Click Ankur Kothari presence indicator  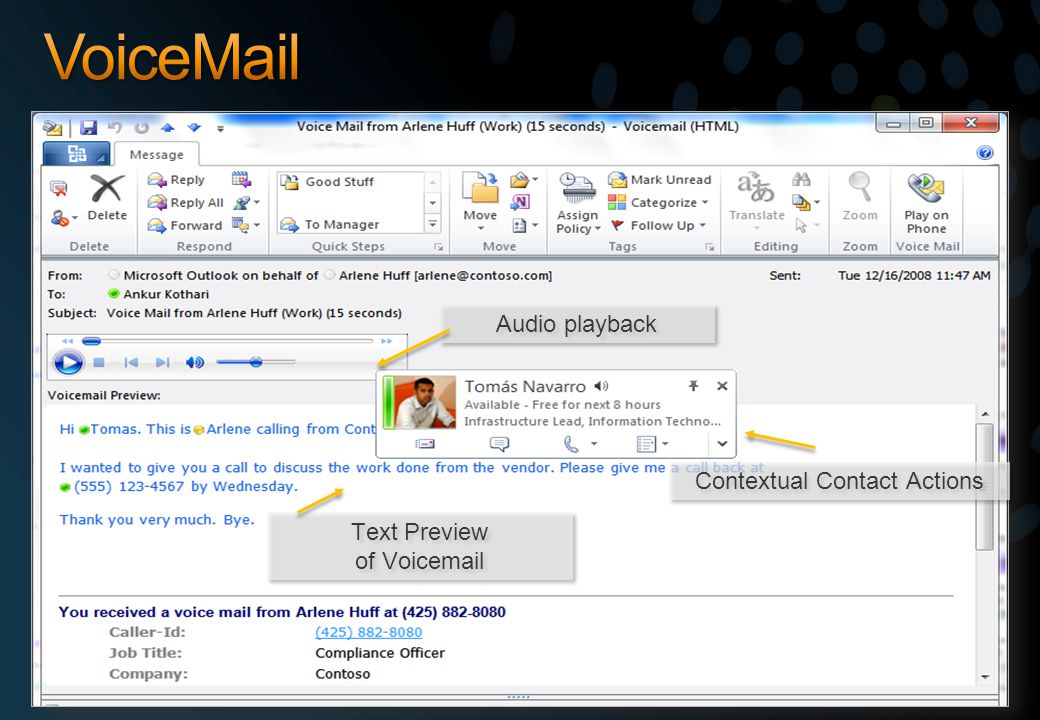[x=113, y=293]
